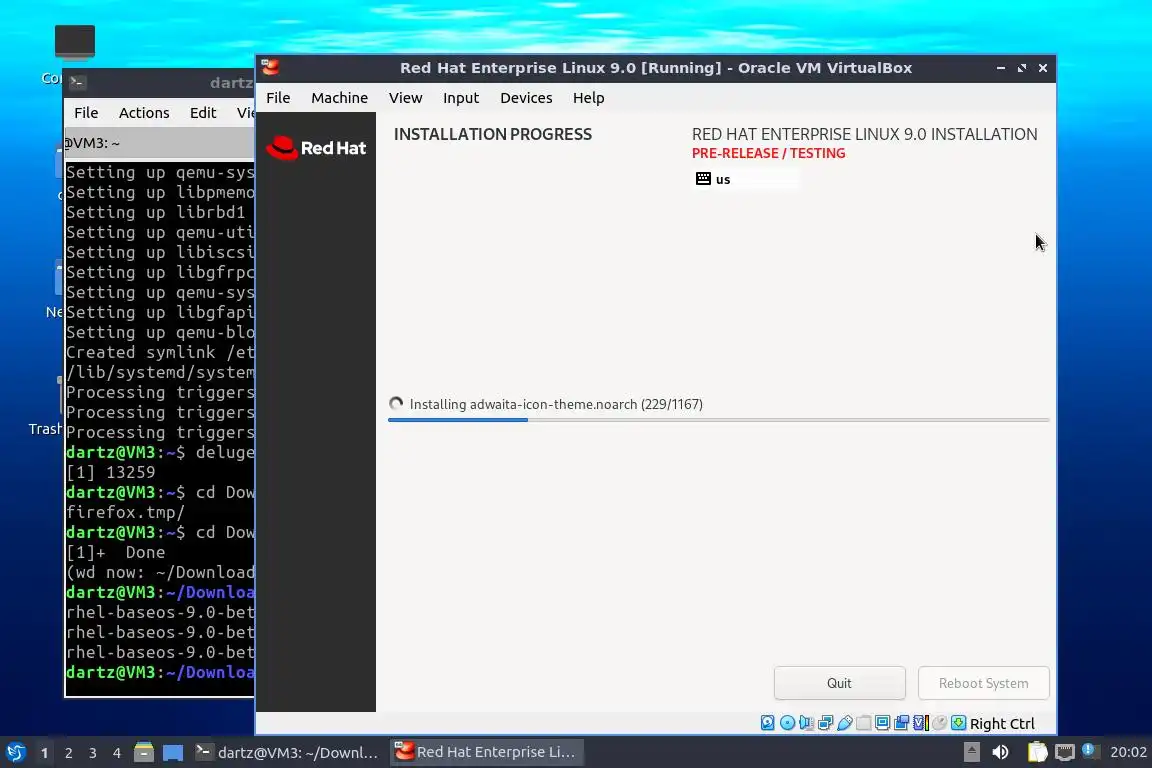Screen dimensions: 1152x768
Task: Switch to workspace 2
Action: [68, 753]
